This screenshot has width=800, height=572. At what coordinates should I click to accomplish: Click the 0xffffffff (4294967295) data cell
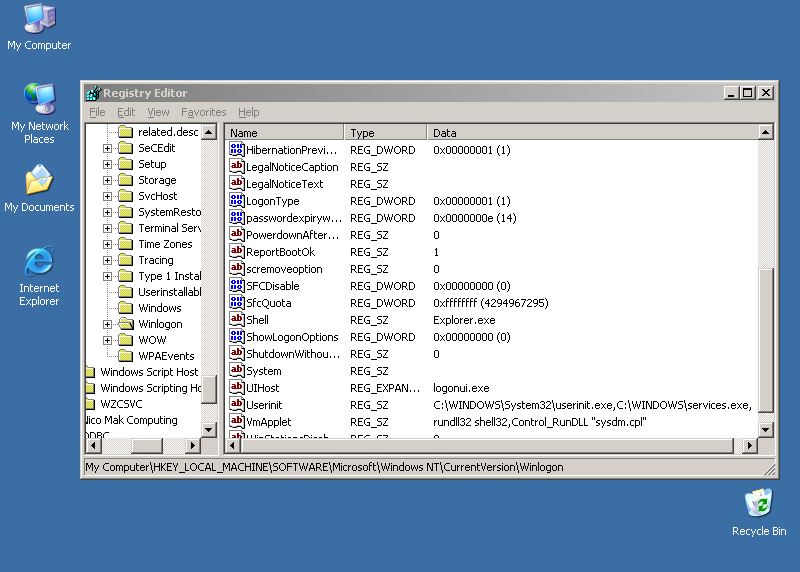coord(491,303)
